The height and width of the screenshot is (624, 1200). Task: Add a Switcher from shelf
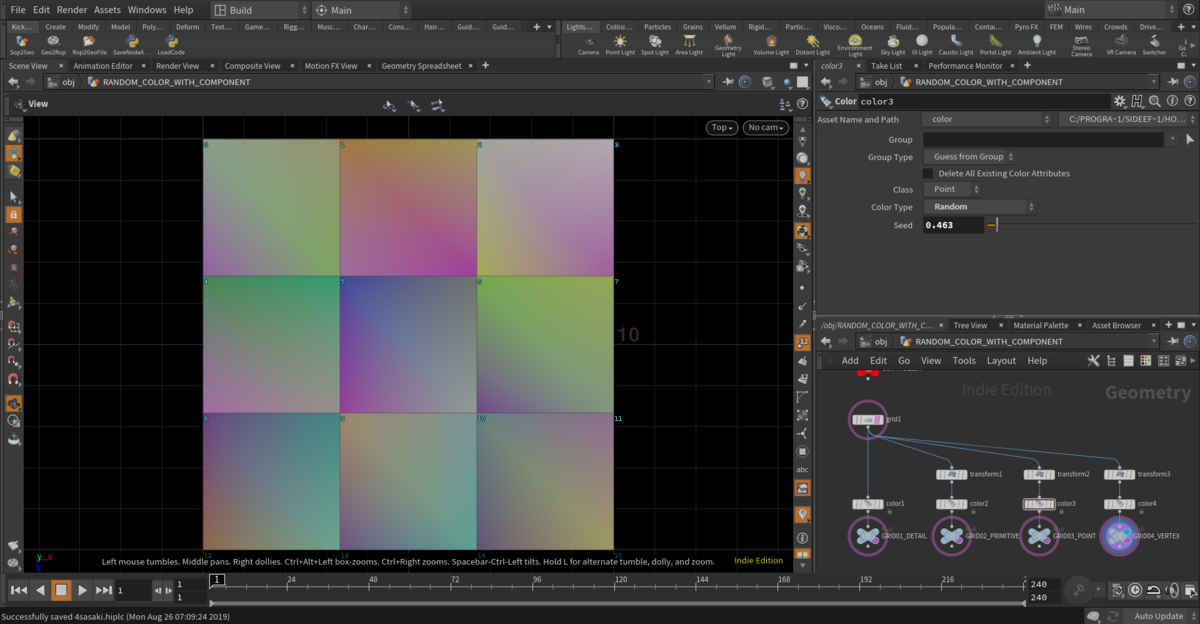1154,44
